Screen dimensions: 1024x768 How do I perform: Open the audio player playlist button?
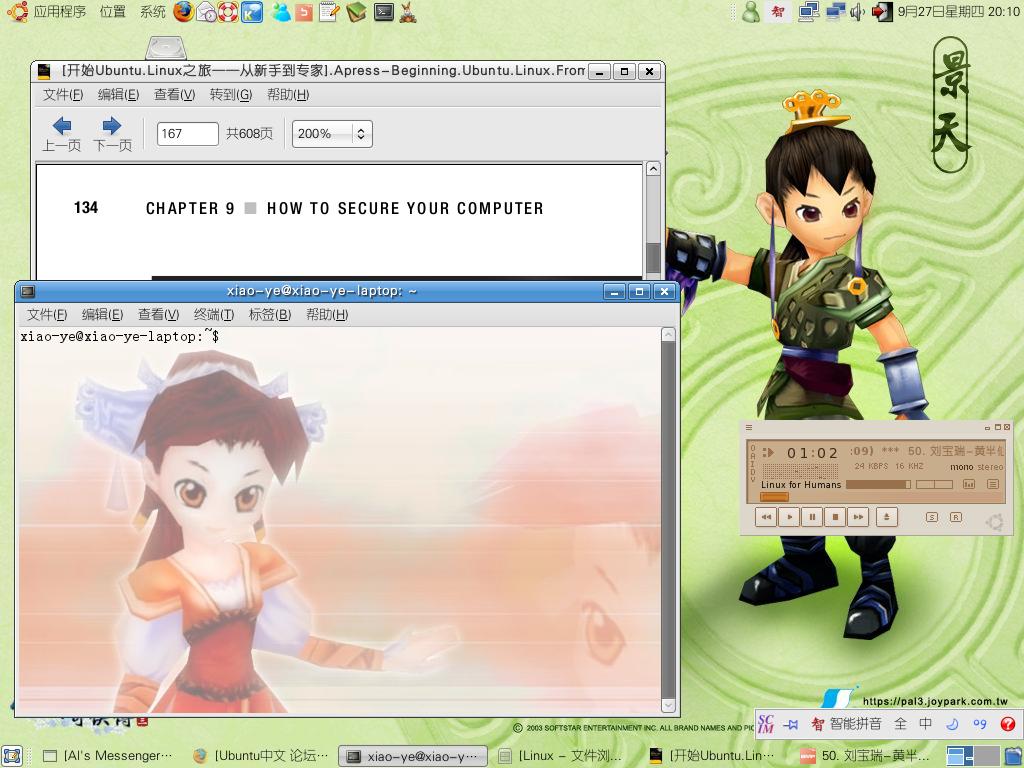[993, 484]
